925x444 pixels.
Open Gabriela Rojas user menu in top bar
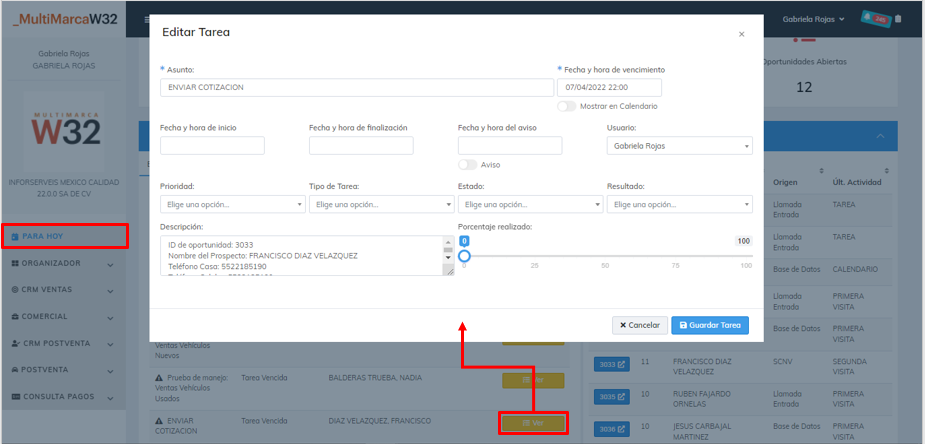click(814, 19)
